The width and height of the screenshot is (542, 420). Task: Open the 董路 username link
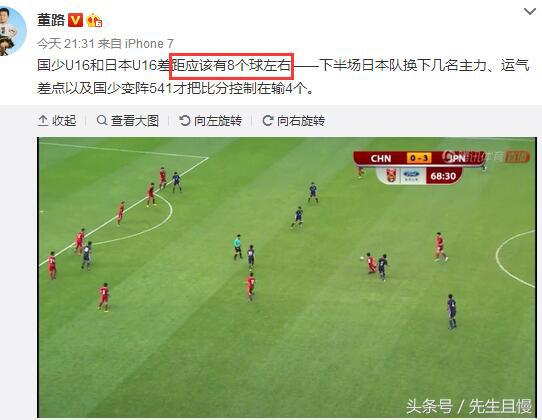[51, 20]
